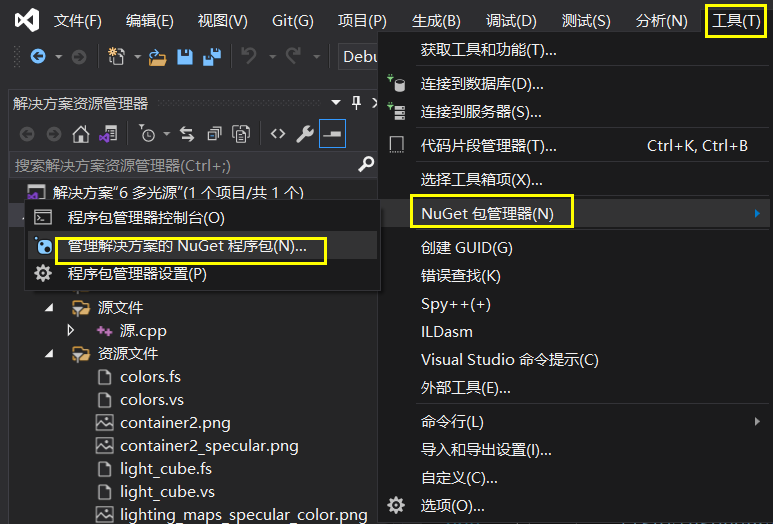The height and width of the screenshot is (524, 773).
Task: Pin the Solution Explorer panel
Action: click(x=356, y=103)
